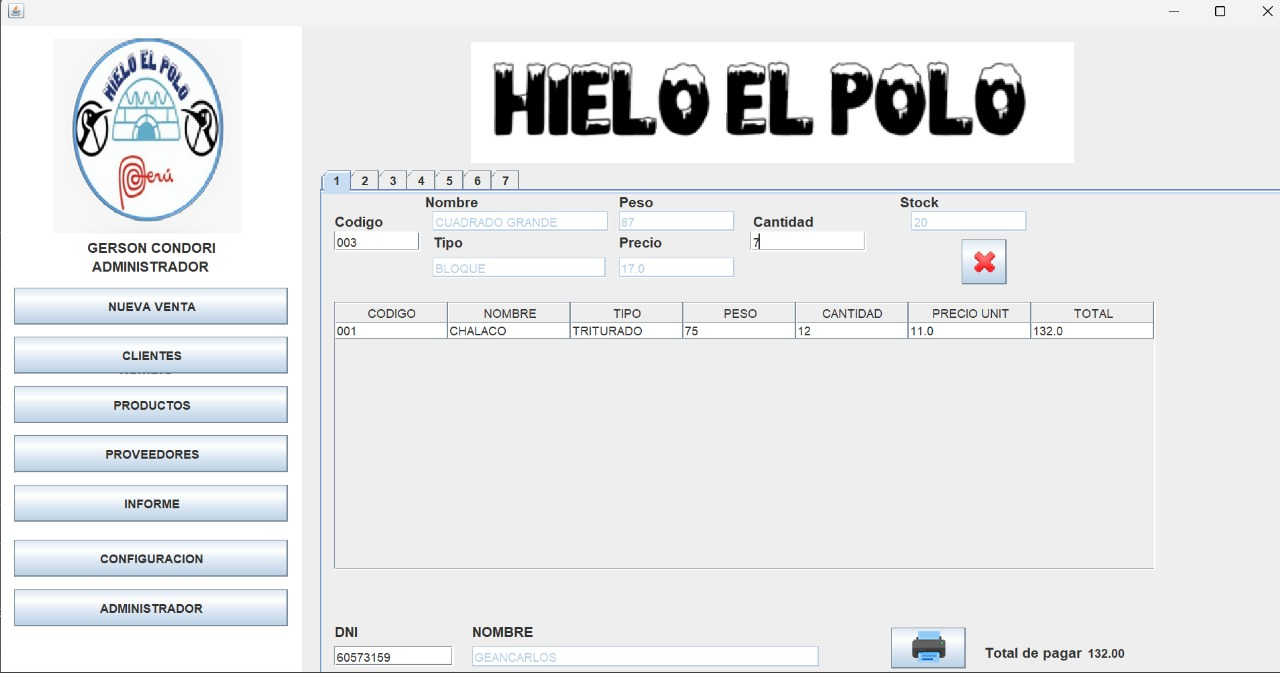Switch to tab 6
1280x673 pixels.
point(477,181)
